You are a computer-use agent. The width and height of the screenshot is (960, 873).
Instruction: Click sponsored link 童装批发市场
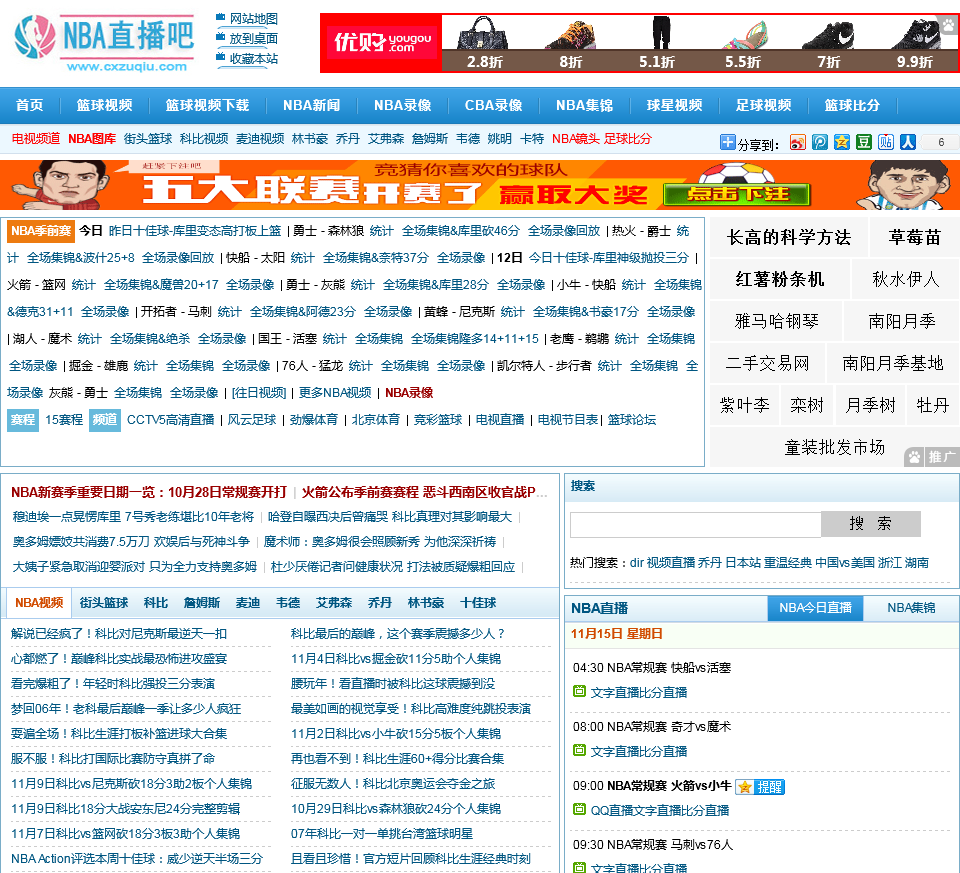point(834,448)
